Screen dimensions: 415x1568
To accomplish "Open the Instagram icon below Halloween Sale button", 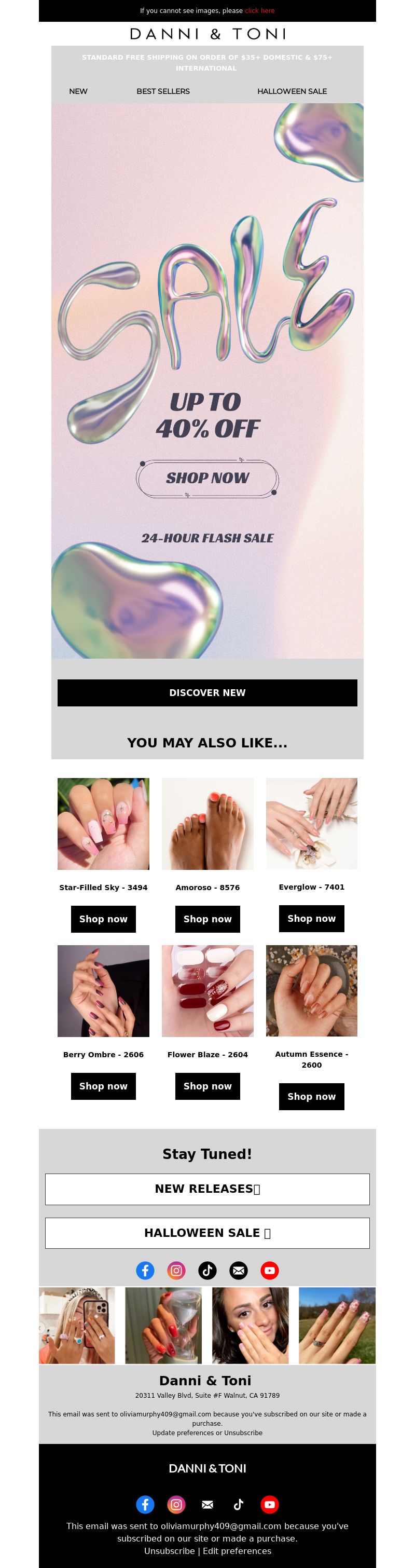I will coord(176,1271).
